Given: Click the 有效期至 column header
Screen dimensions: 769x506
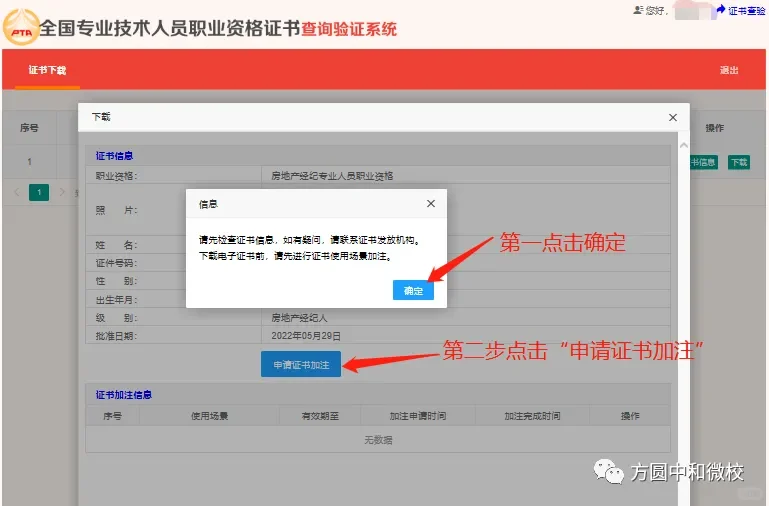Looking at the screenshot, I should [x=320, y=416].
